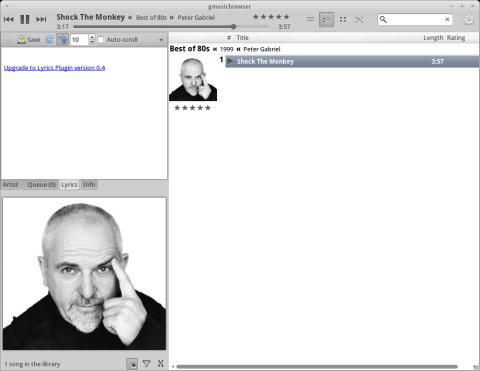The image size is (480, 371).
Task: Click the small album cover thumbnail
Action: (x=193, y=79)
